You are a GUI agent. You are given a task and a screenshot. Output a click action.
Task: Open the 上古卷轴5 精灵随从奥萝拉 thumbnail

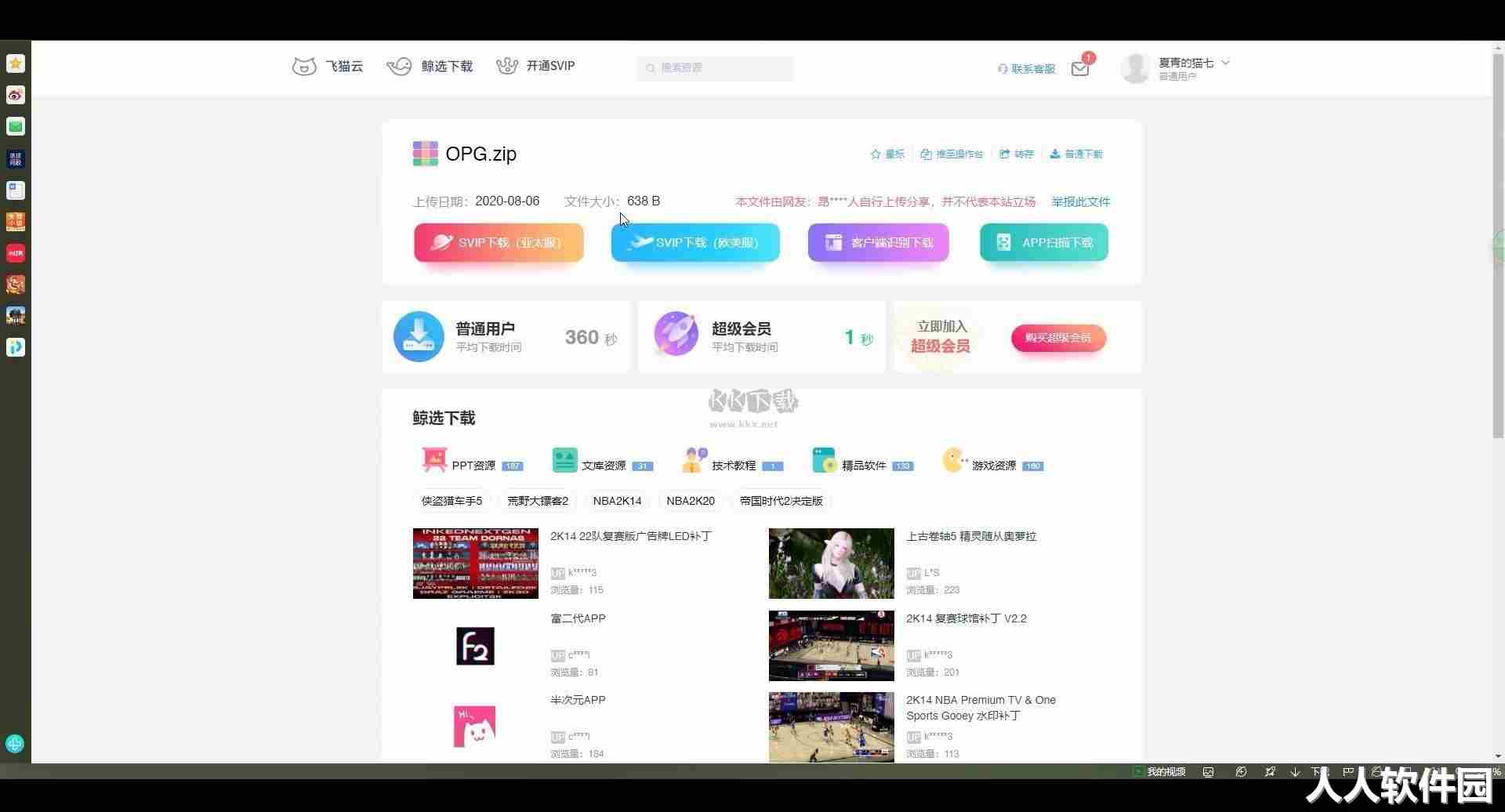click(832, 564)
